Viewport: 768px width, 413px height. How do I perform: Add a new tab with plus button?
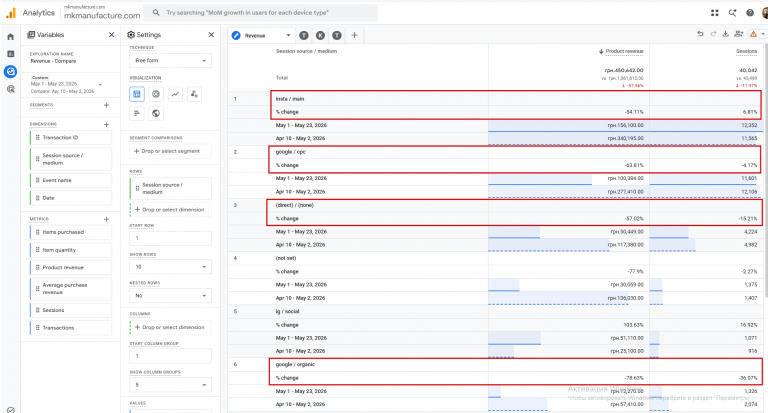(354, 35)
